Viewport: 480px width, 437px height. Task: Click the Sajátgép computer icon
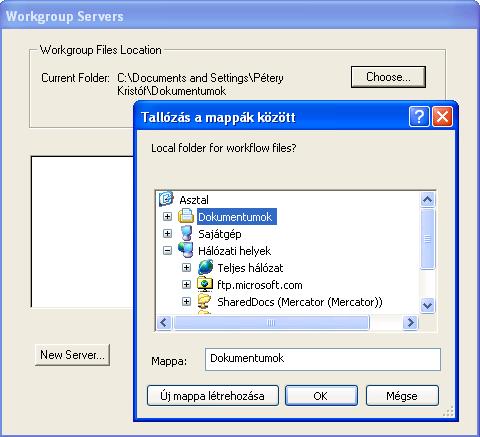point(186,233)
